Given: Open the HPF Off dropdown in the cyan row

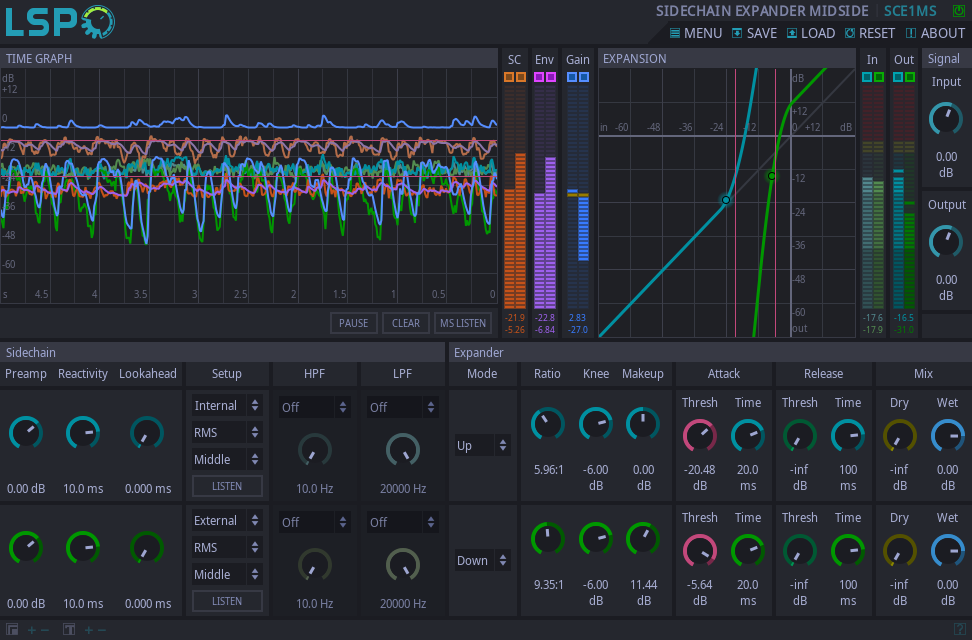Looking at the screenshot, I should pos(315,407).
